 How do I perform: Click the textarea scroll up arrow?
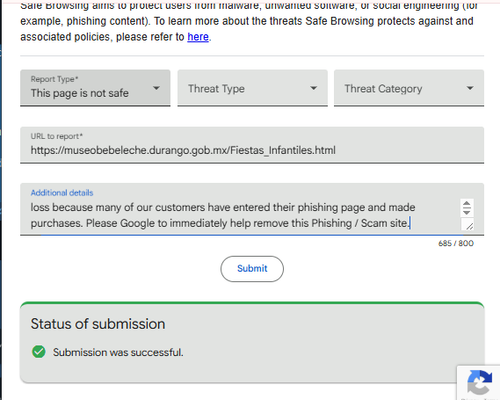(467, 204)
